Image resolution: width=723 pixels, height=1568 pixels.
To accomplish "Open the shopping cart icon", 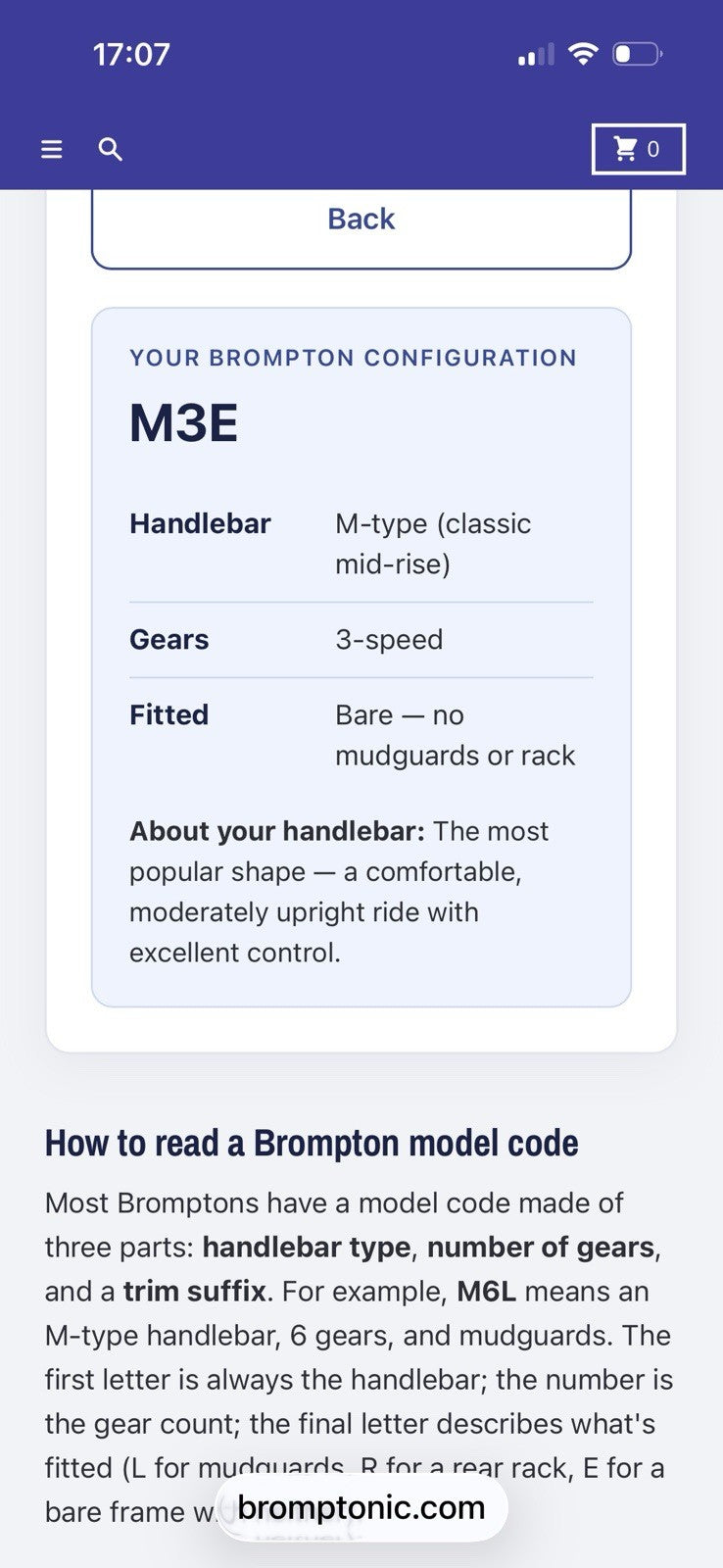I will click(625, 149).
